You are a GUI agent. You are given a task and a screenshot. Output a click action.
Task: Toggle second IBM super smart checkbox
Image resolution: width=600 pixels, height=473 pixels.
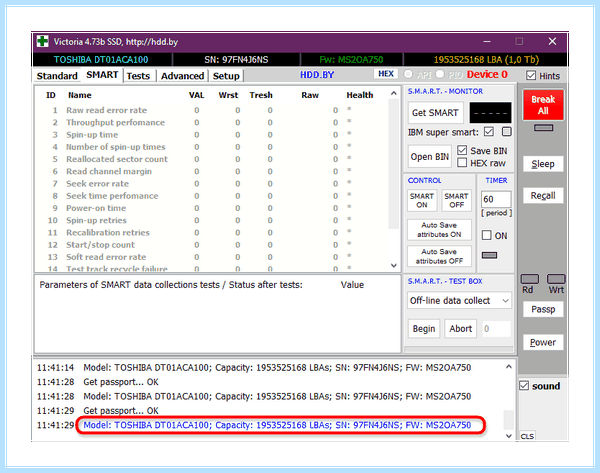(507, 132)
